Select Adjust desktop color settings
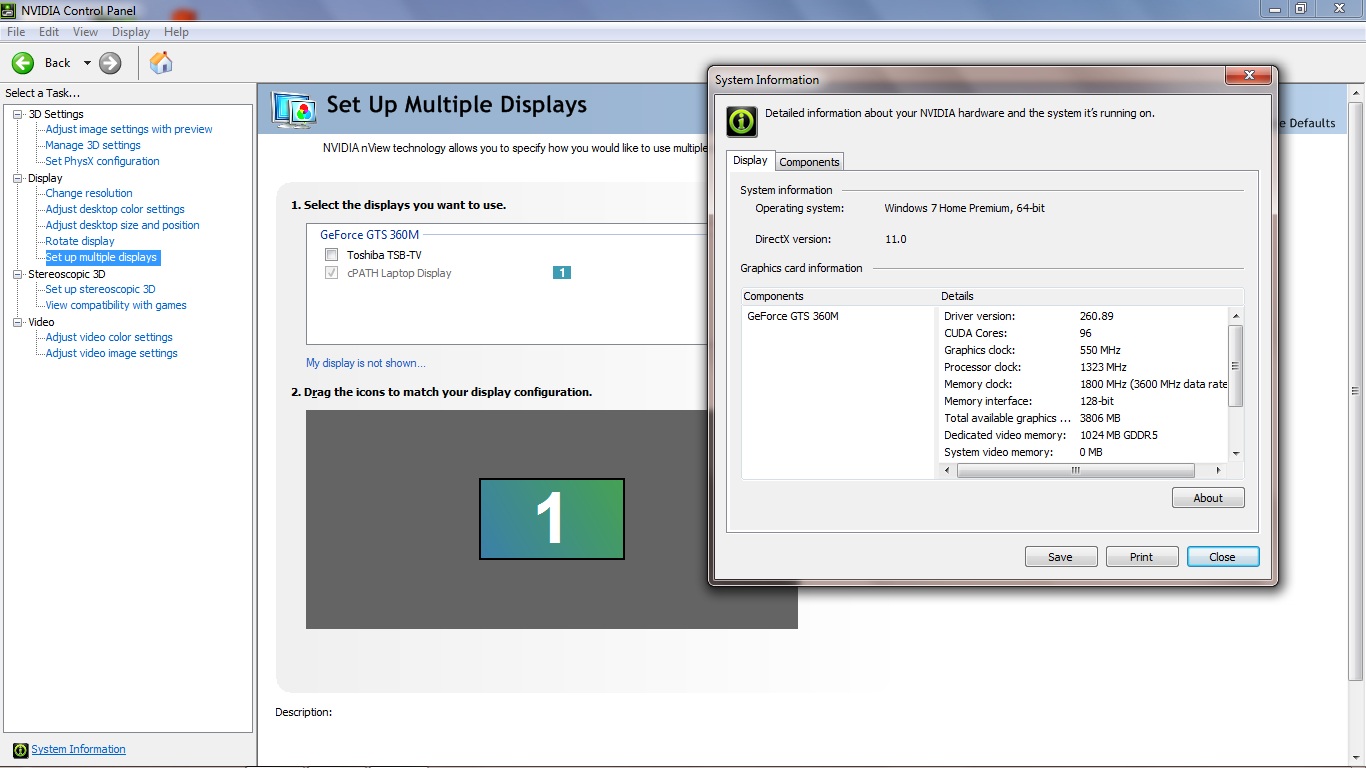The width and height of the screenshot is (1366, 768). click(115, 209)
